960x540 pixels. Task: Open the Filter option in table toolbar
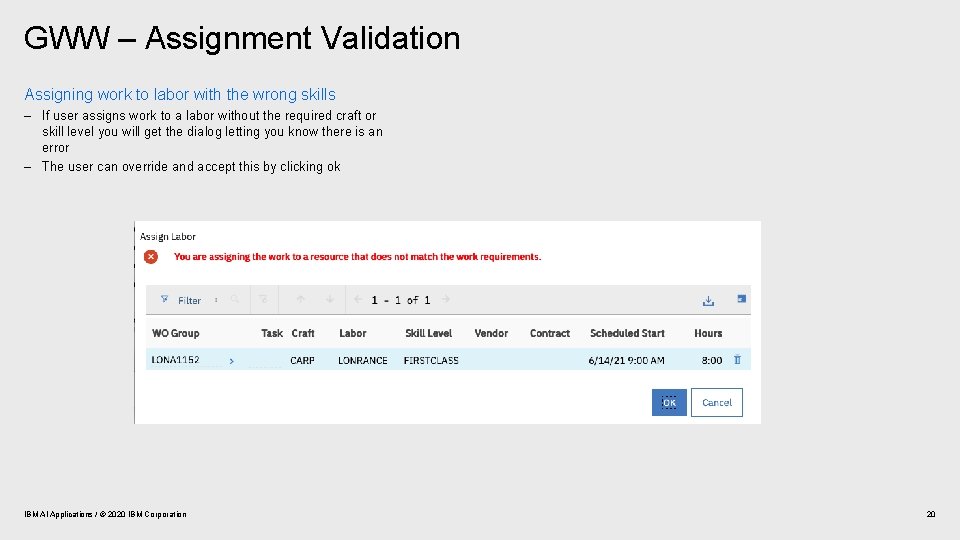click(x=189, y=301)
